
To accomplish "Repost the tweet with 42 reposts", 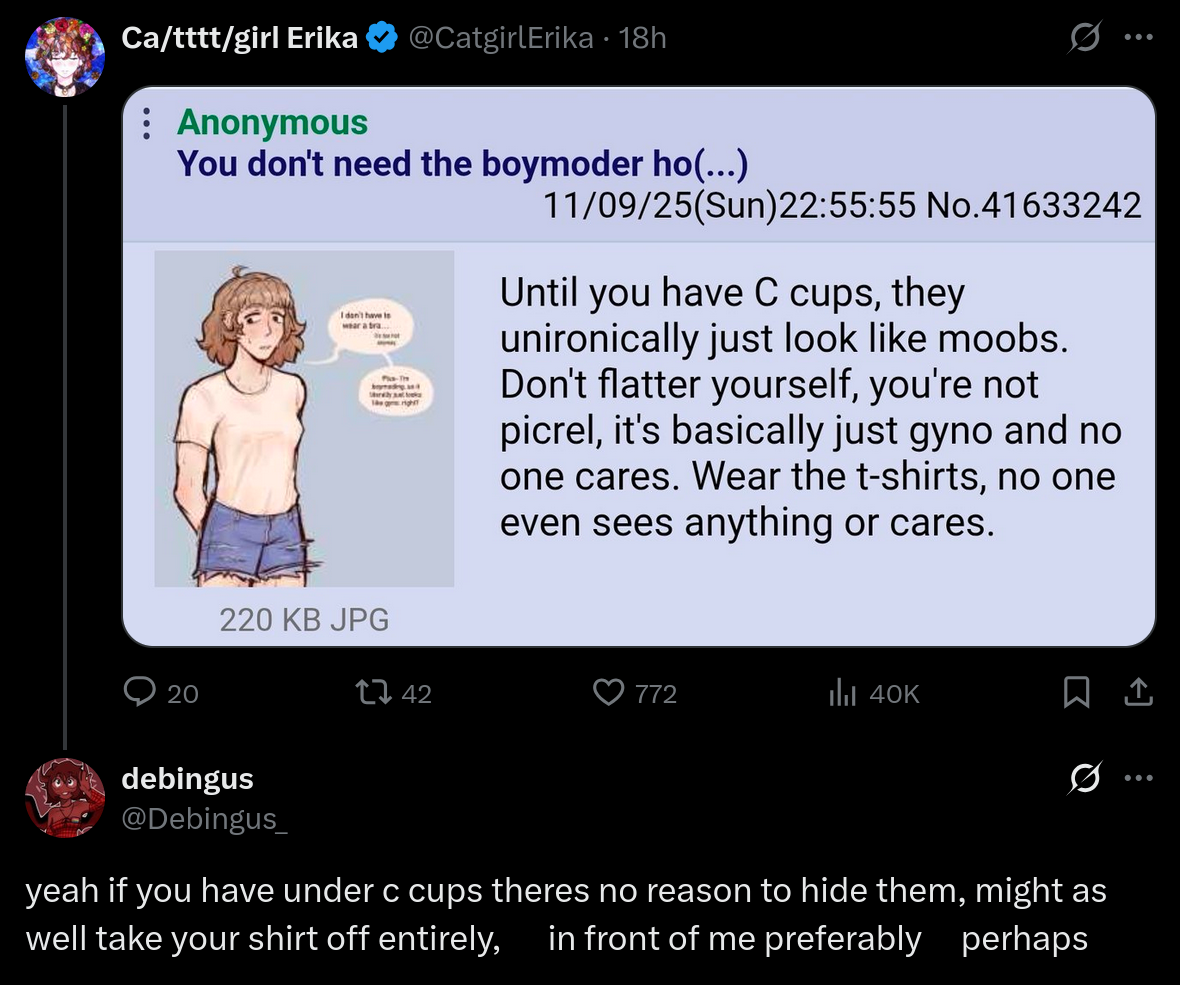I will tap(375, 692).
